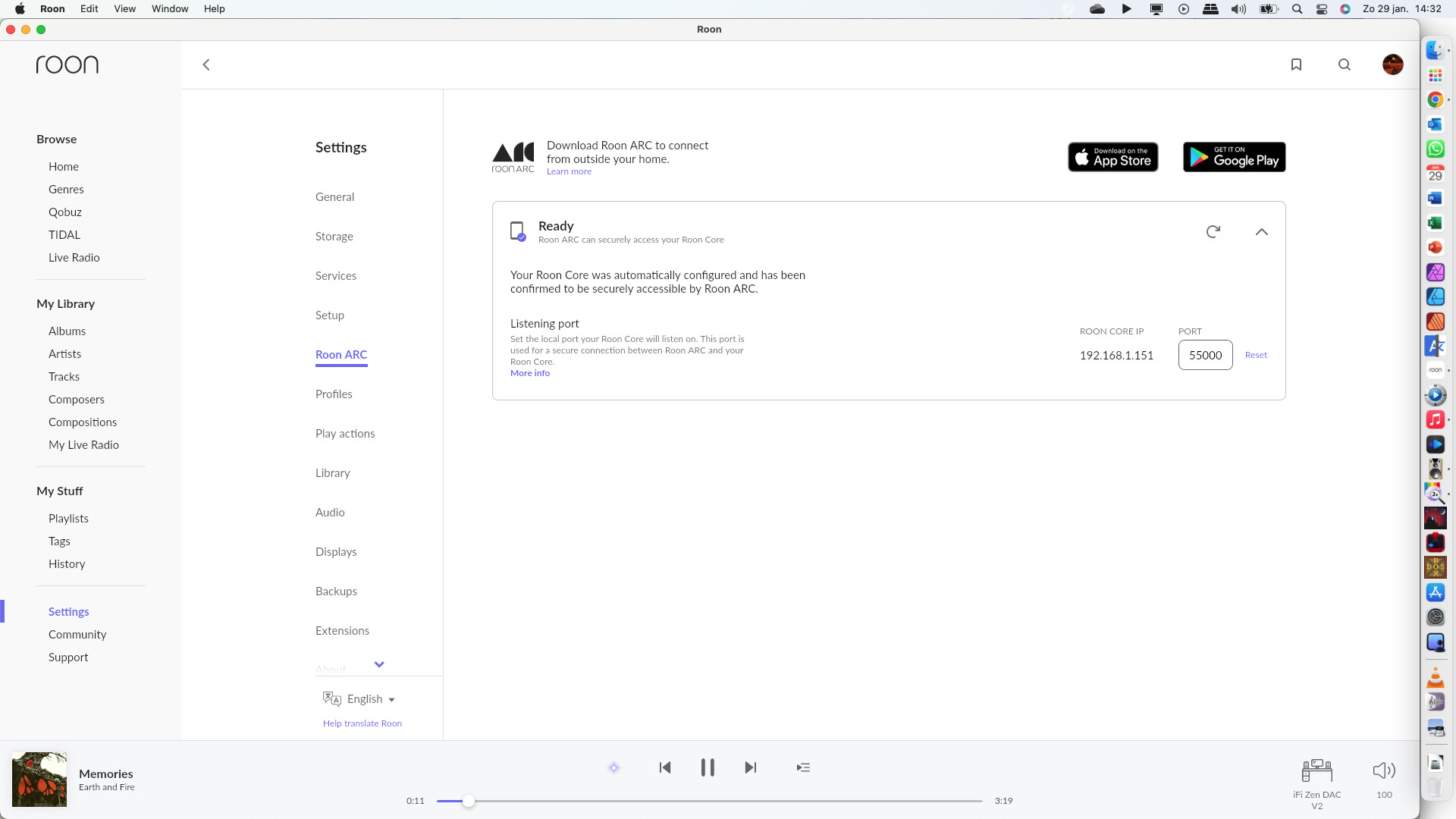Screen dimensions: 1456x819
Task: Toggle Roon Radio sparkle icon
Action: point(614,767)
